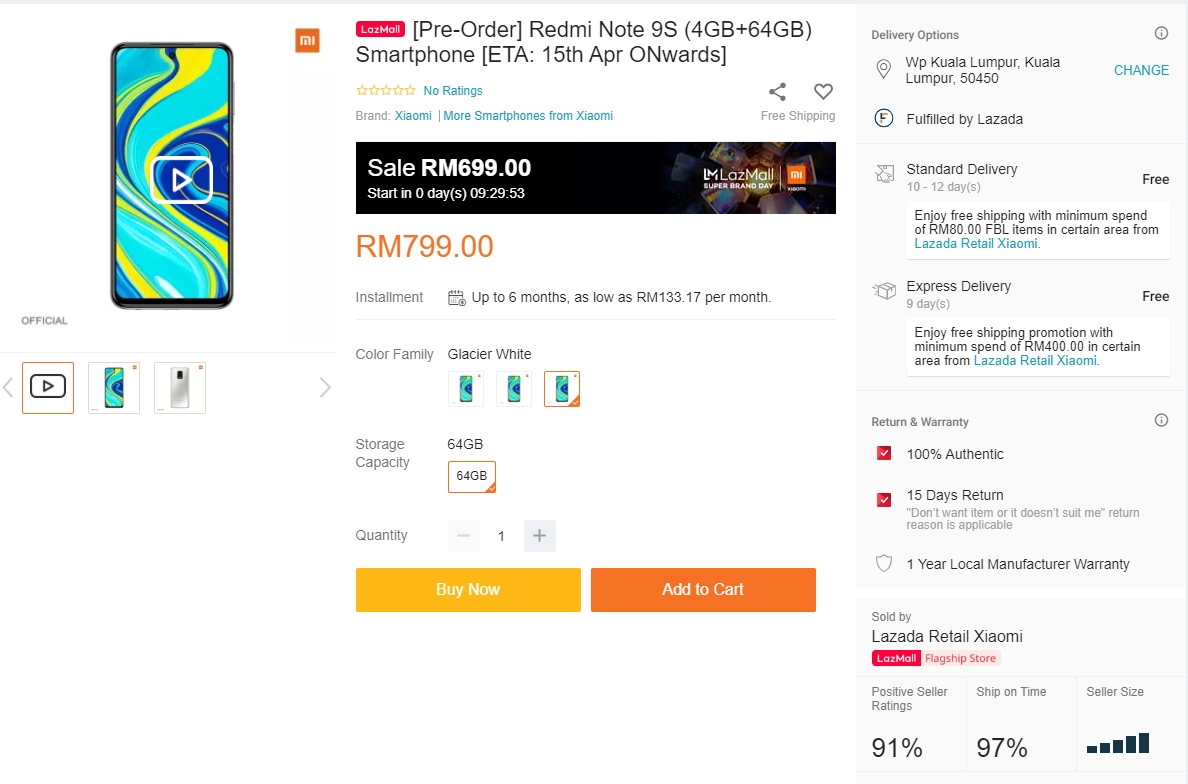Screen dimensions: 1188x784
Task: Click the installment calendar icon
Action: click(457, 297)
